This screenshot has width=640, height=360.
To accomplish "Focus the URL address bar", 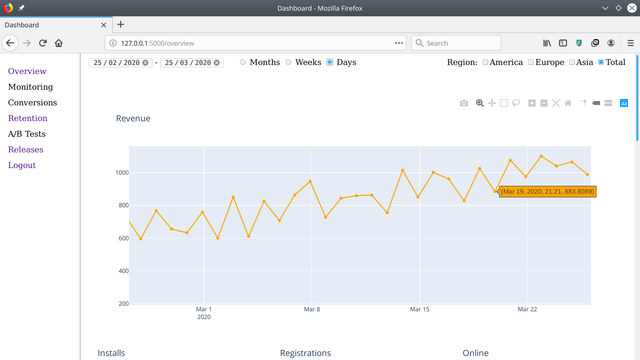I will pyautogui.click(x=255, y=43).
